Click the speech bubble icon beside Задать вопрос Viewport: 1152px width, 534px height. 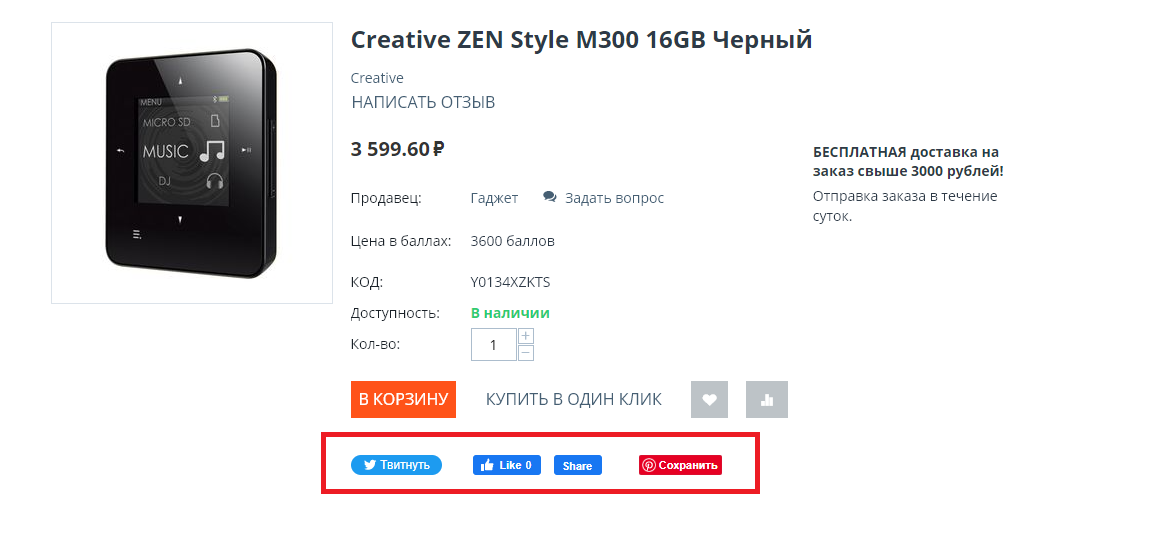[550, 197]
